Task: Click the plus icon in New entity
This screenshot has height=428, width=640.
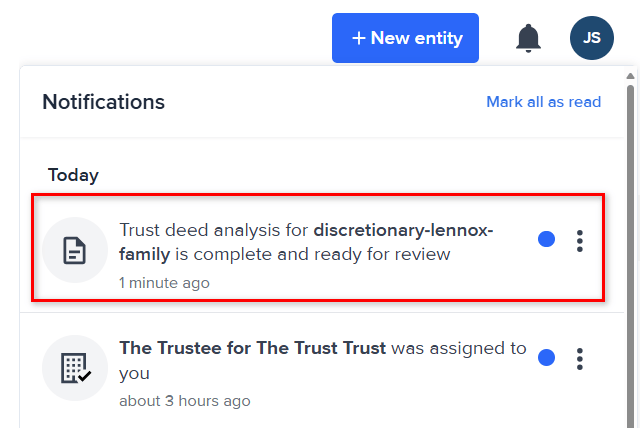Action: (x=359, y=38)
